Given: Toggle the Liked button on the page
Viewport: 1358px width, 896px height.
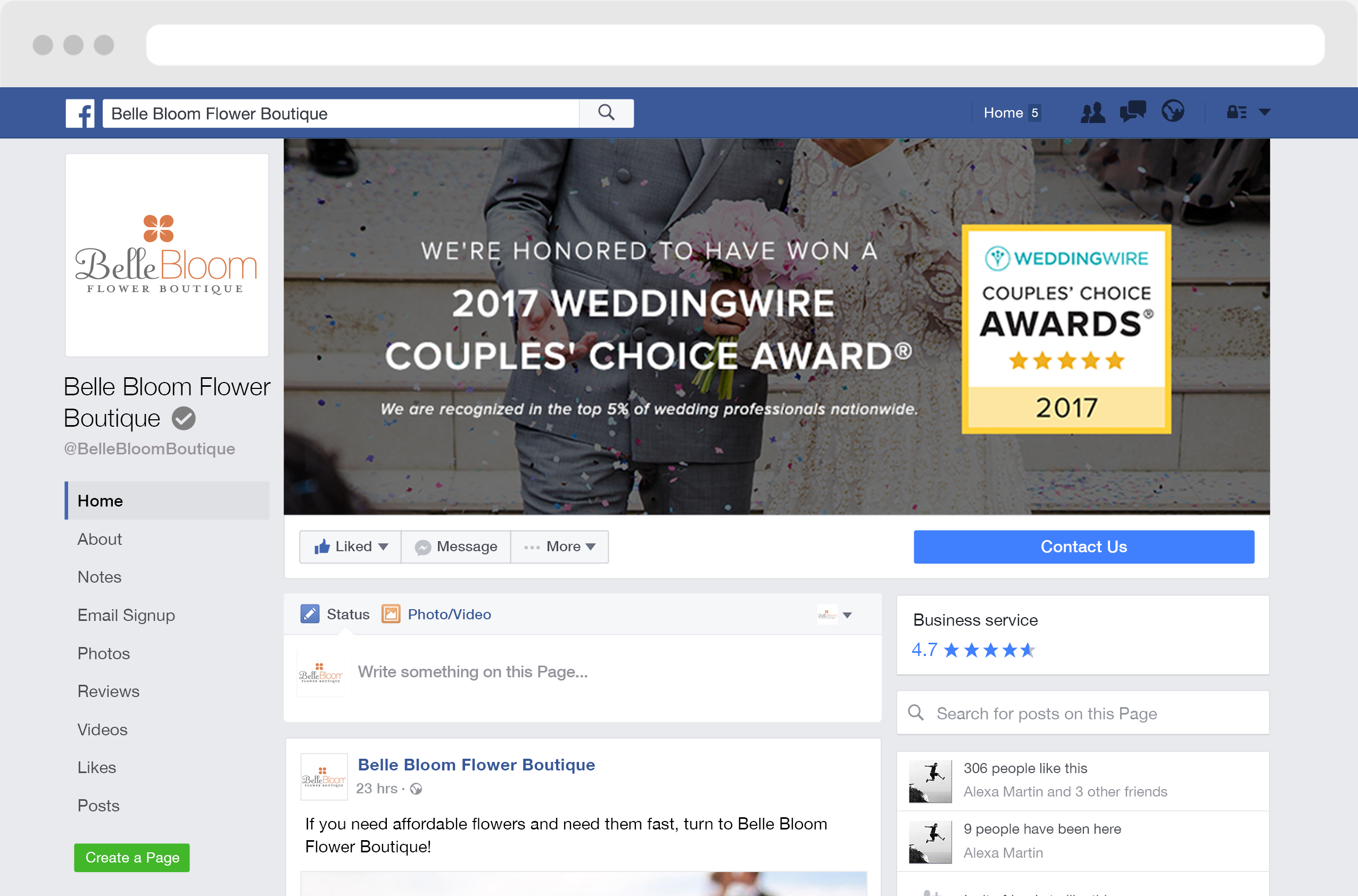Looking at the screenshot, I should 351,547.
